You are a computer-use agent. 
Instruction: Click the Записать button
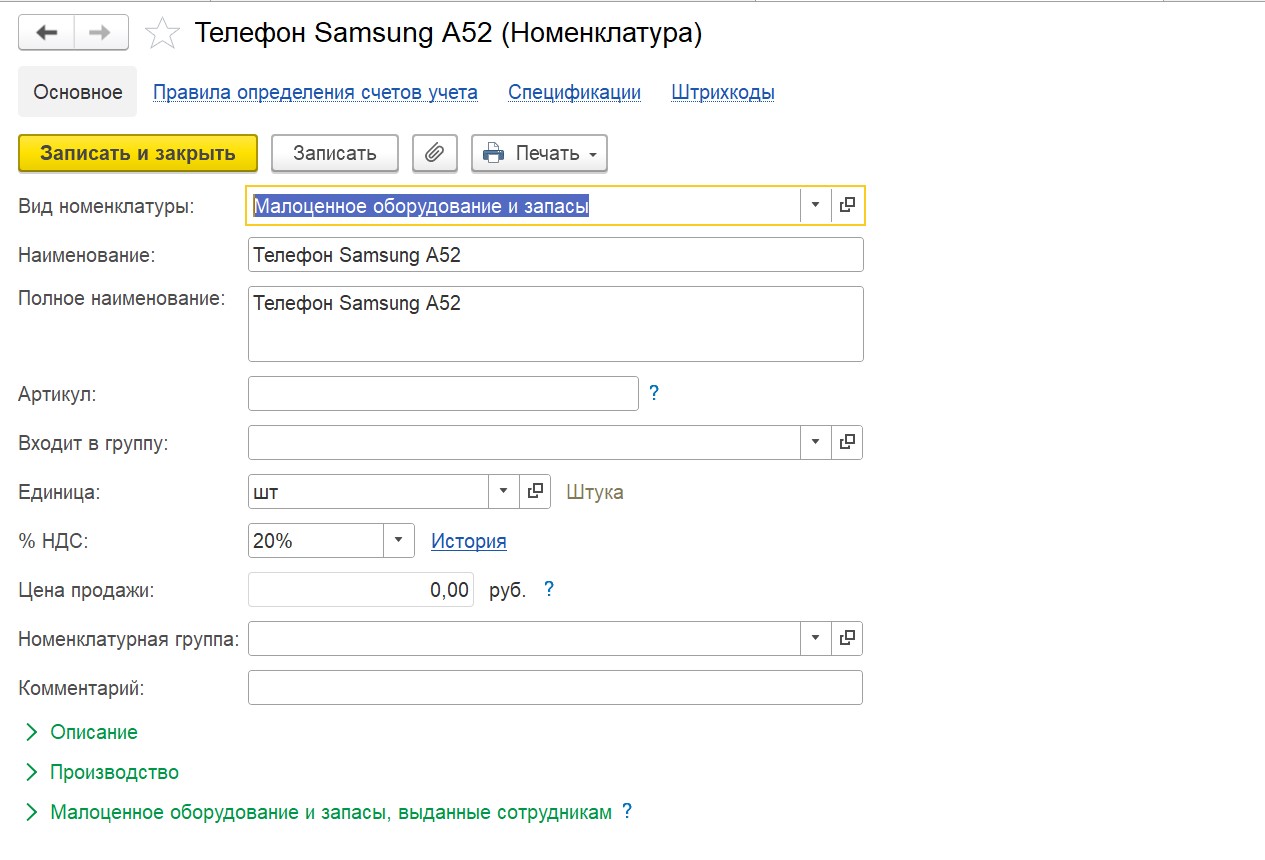pyautogui.click(x=335, y=153)
